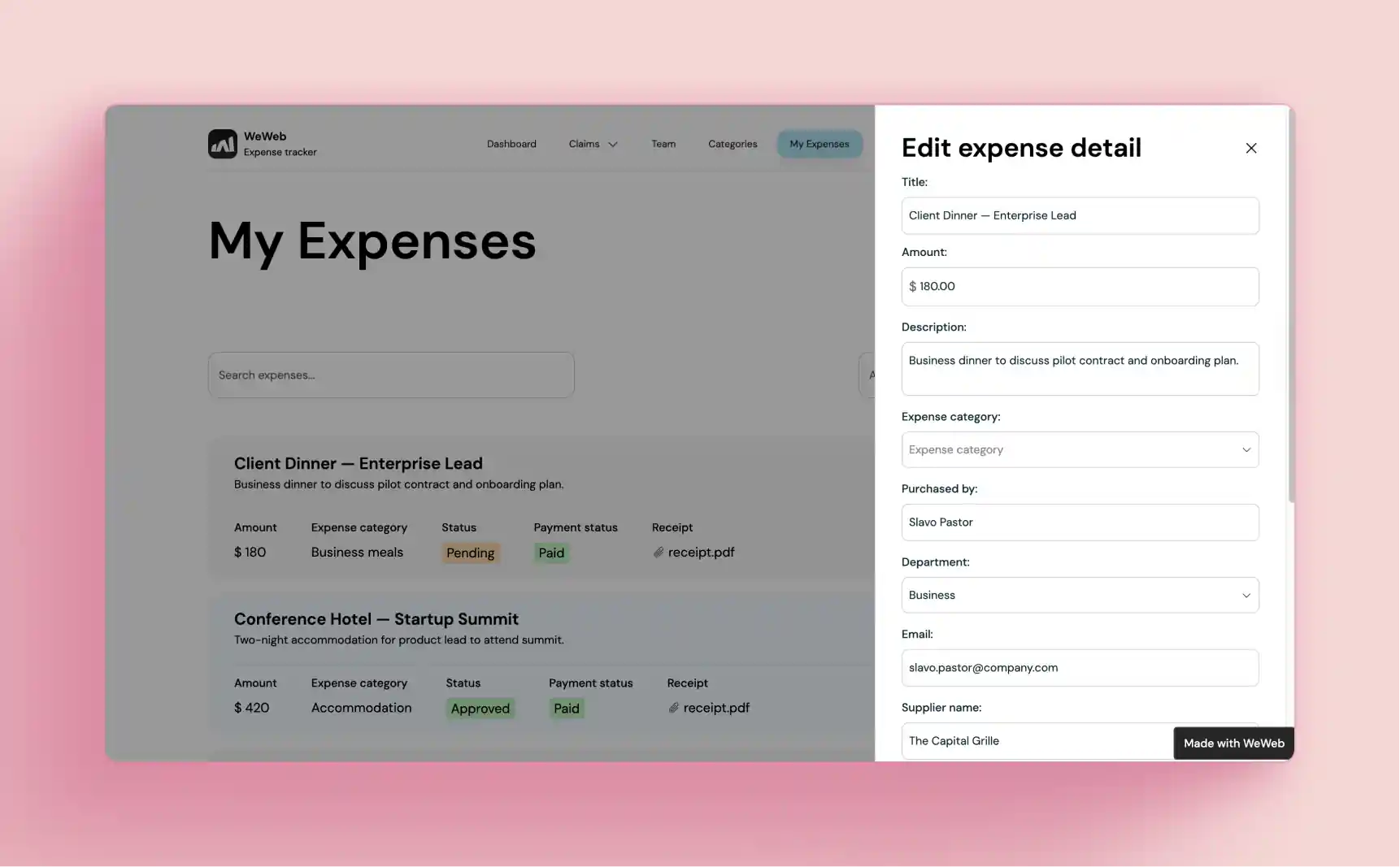1400x867 pixels.
Task: Click the Made with WeWeb badge
Action: pyautogui.click(x=1233, y=743)
